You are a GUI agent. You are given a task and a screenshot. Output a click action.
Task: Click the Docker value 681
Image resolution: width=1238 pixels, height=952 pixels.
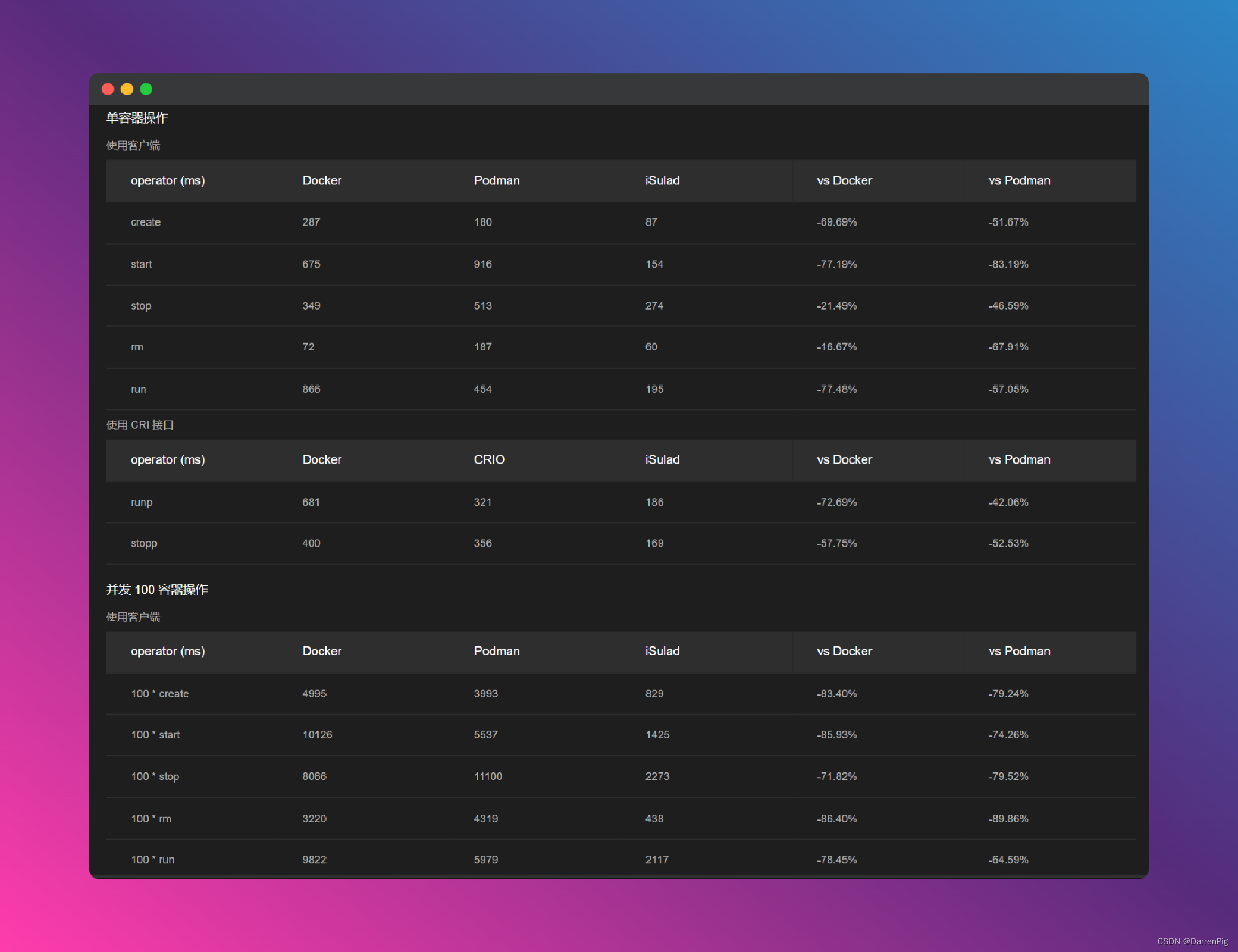tap(311, 502)
